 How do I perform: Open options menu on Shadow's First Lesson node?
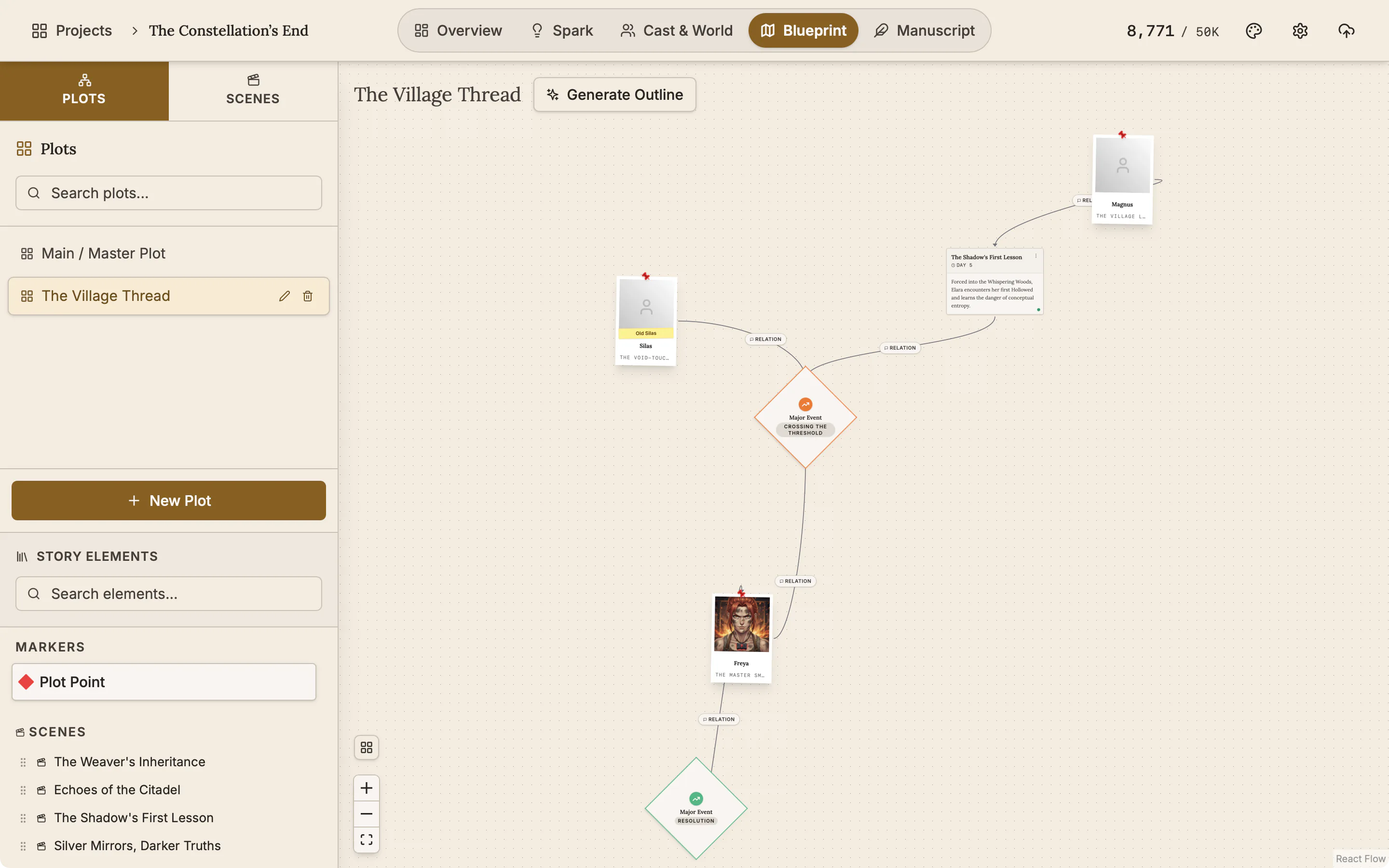(1036, 256)
